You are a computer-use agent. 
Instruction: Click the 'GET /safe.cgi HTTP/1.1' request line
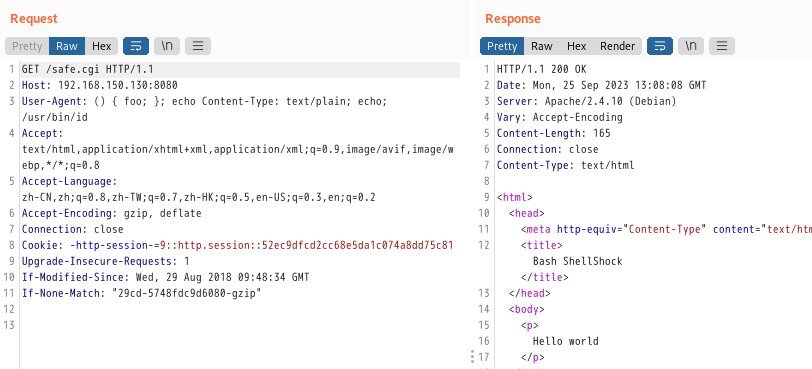(88, 69)
